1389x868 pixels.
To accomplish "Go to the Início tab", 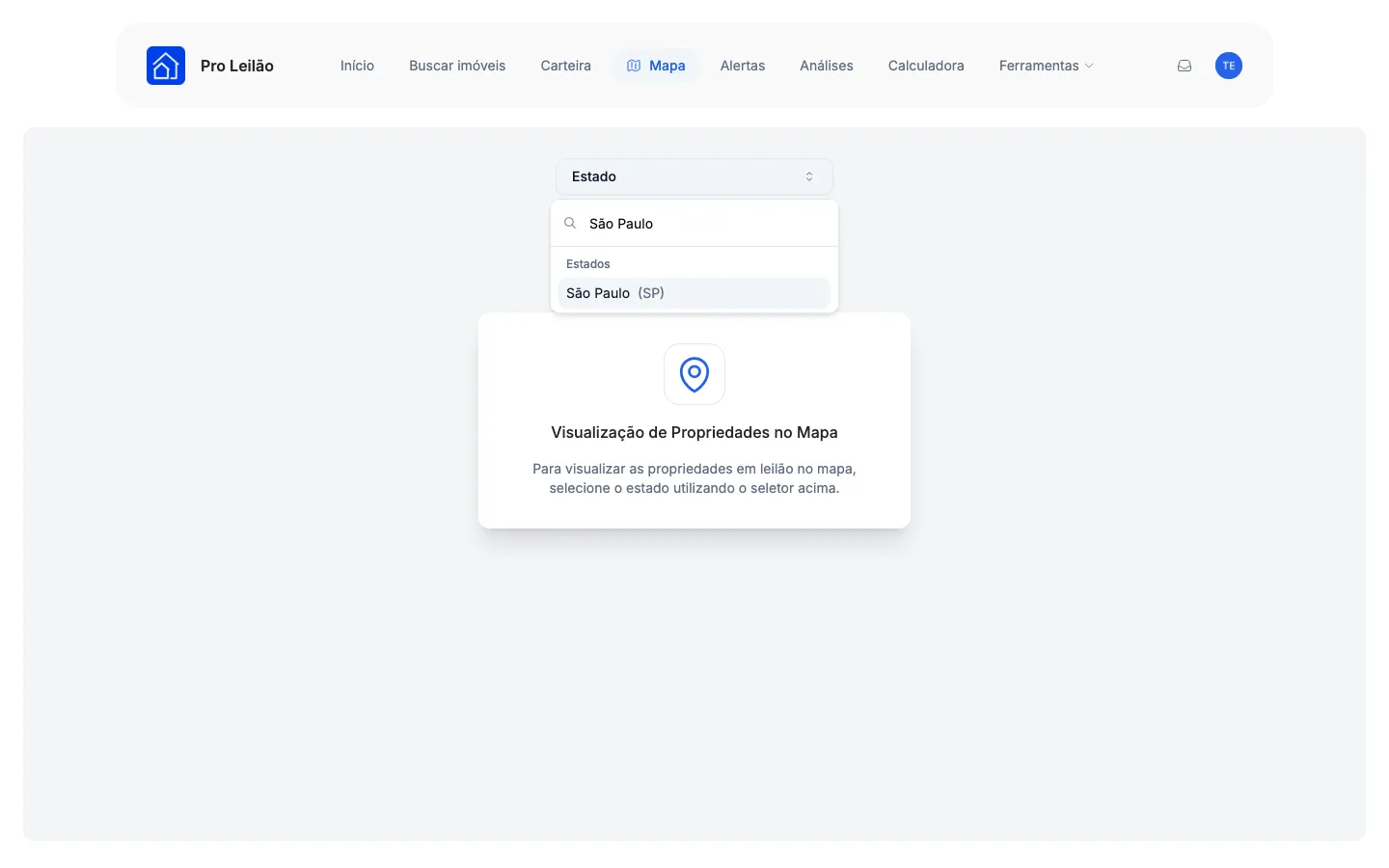I will point(357,66).
